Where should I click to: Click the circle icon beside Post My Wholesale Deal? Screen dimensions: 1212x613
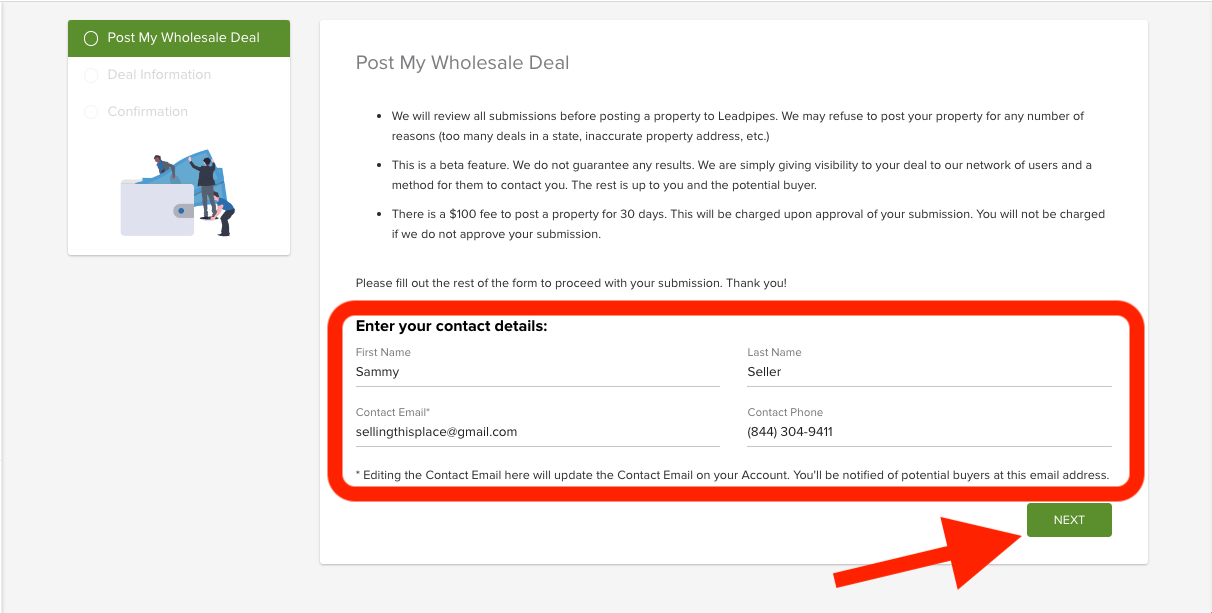pyautogui.click(x=91, y=38)
